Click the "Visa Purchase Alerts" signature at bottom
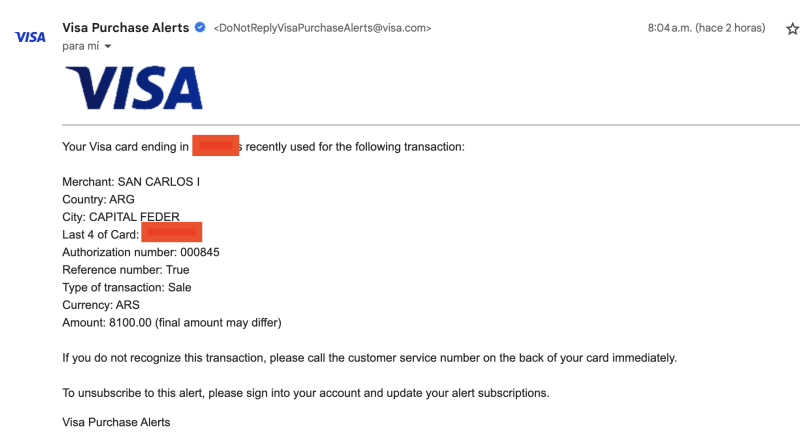The image size is (800, 442). click(x=116, y=422)
